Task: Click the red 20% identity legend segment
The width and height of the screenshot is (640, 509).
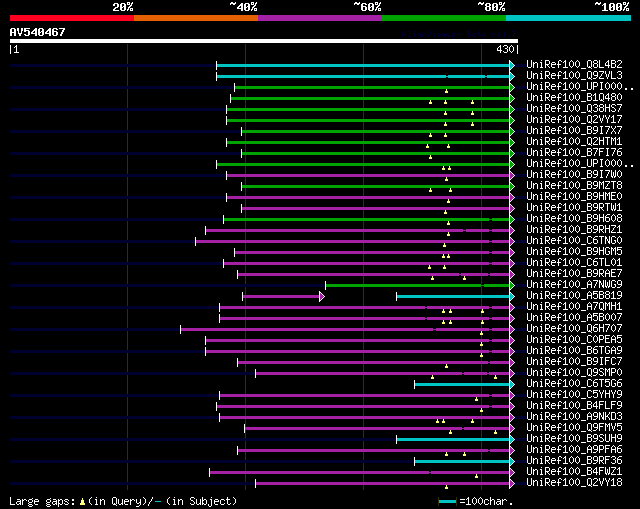Action: 72,18
